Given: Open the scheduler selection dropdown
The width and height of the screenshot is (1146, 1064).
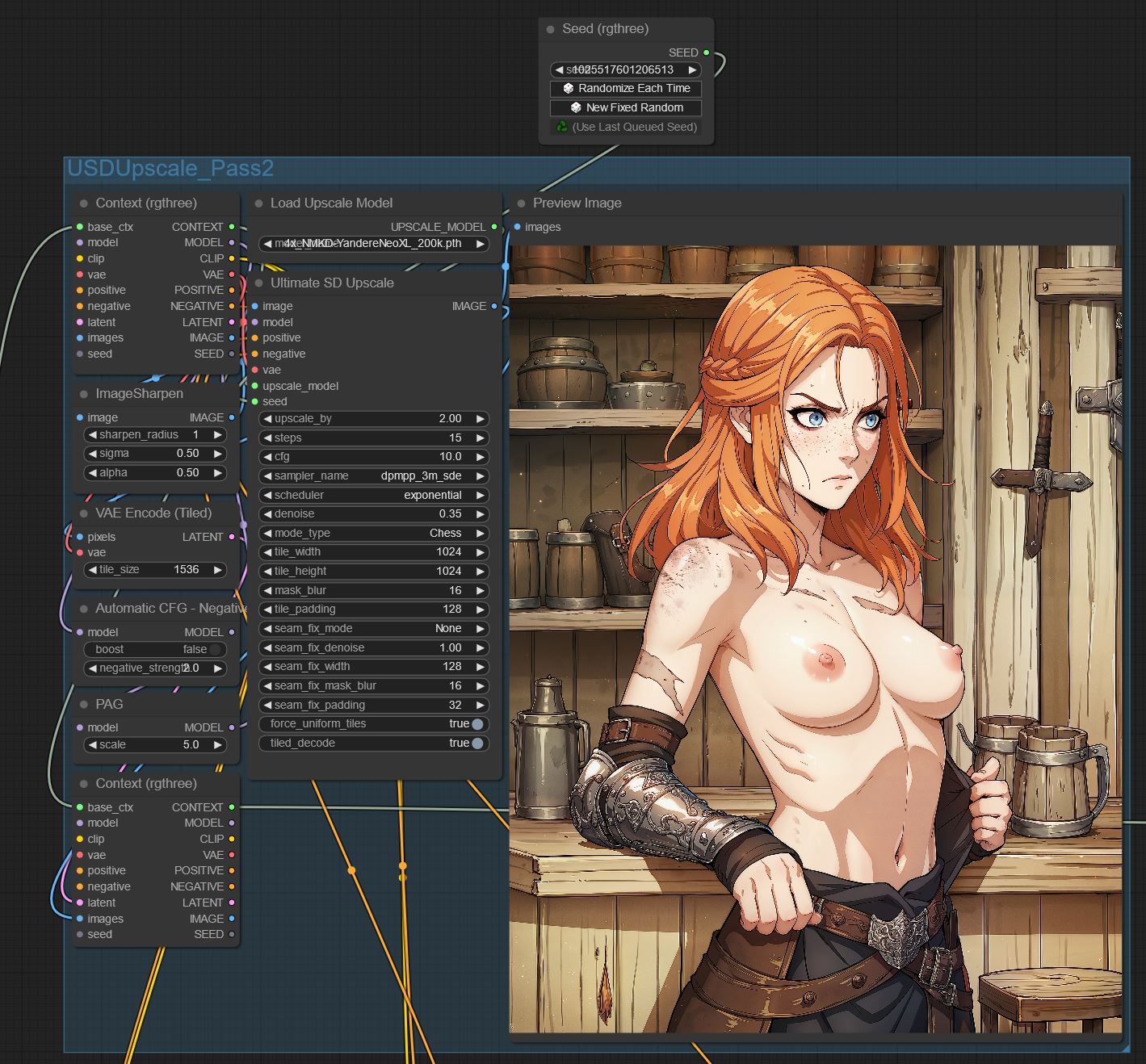Looking at the screenshot, I should click(374, 496).
